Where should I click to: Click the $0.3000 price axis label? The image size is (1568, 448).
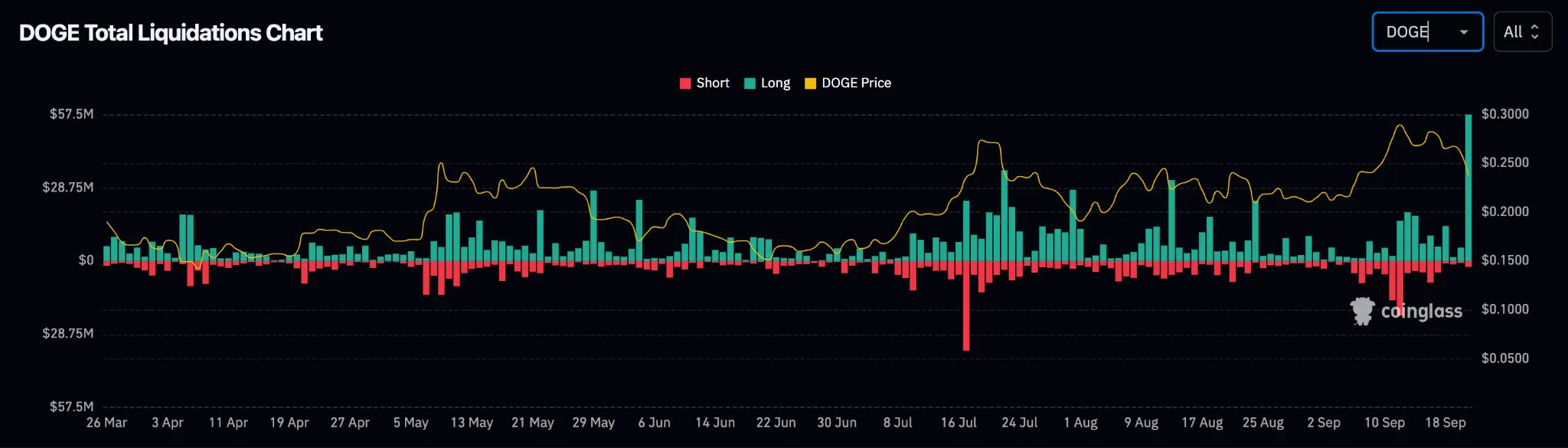1505,114
